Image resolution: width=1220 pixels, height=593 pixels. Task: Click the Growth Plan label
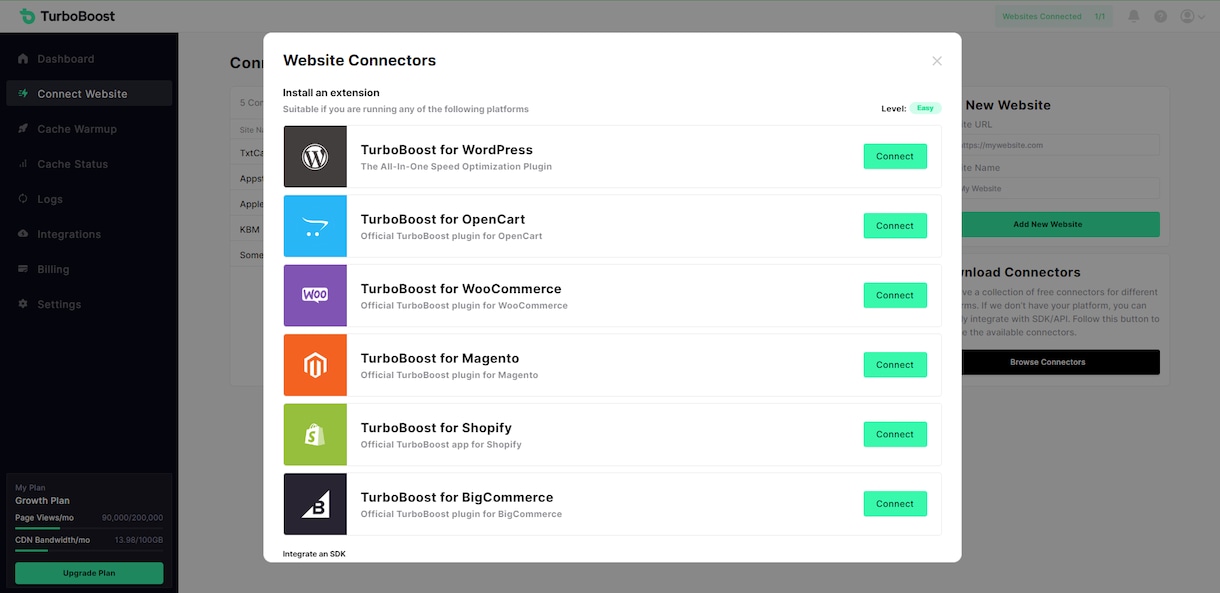(42, 501)
